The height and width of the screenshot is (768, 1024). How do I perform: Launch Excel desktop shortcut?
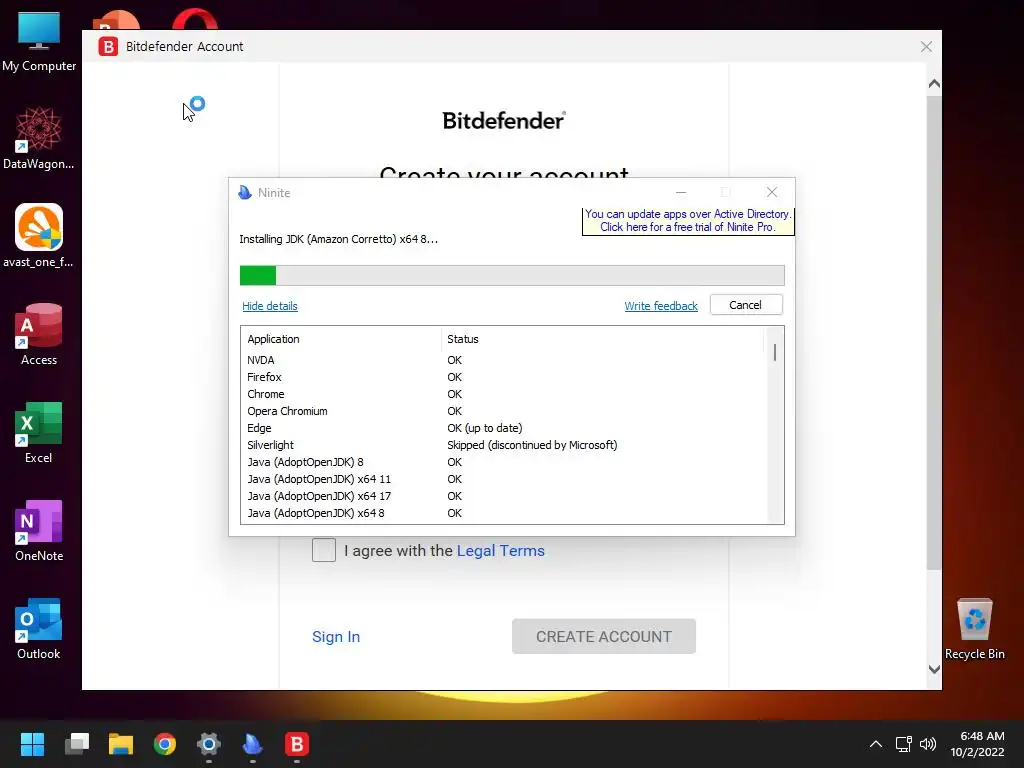coord(39,432)
